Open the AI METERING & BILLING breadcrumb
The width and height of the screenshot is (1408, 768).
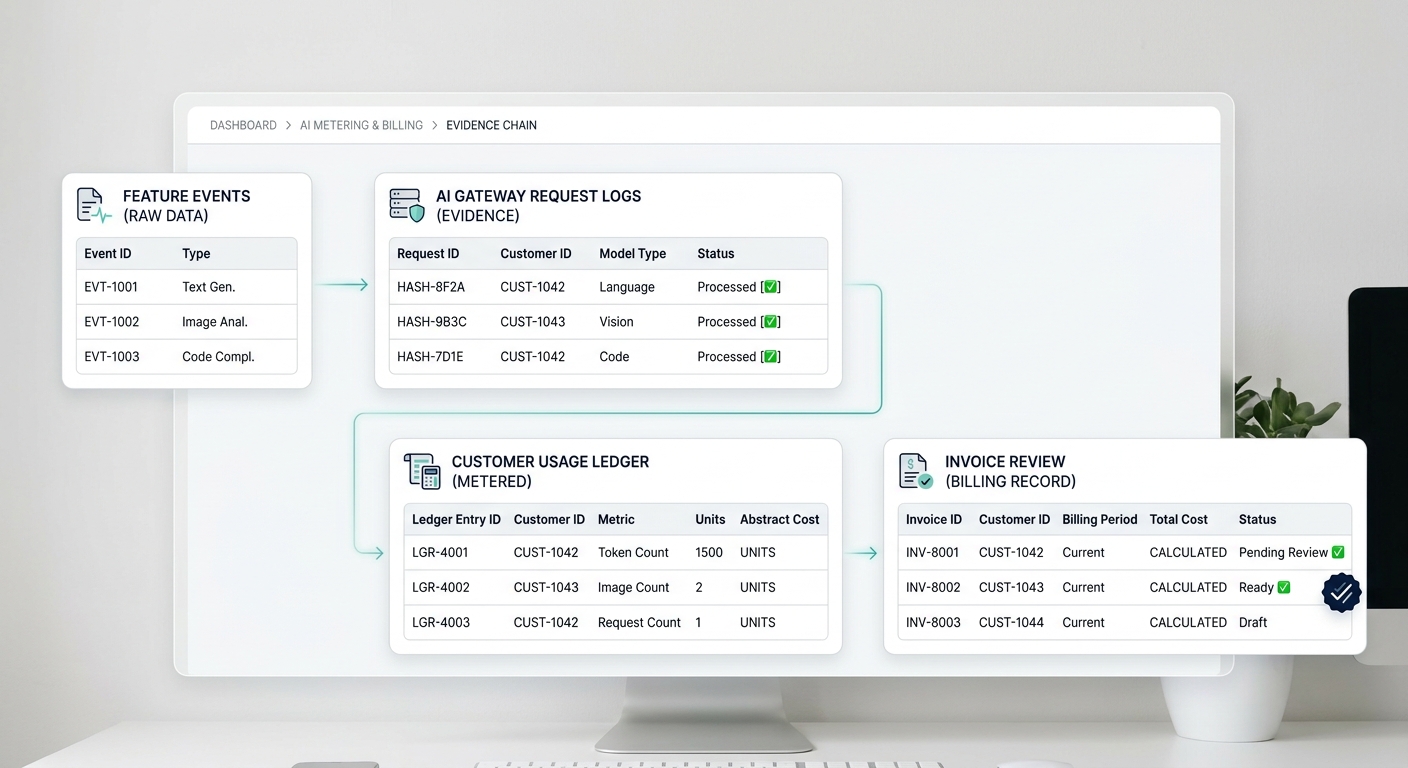coord(361,126)
